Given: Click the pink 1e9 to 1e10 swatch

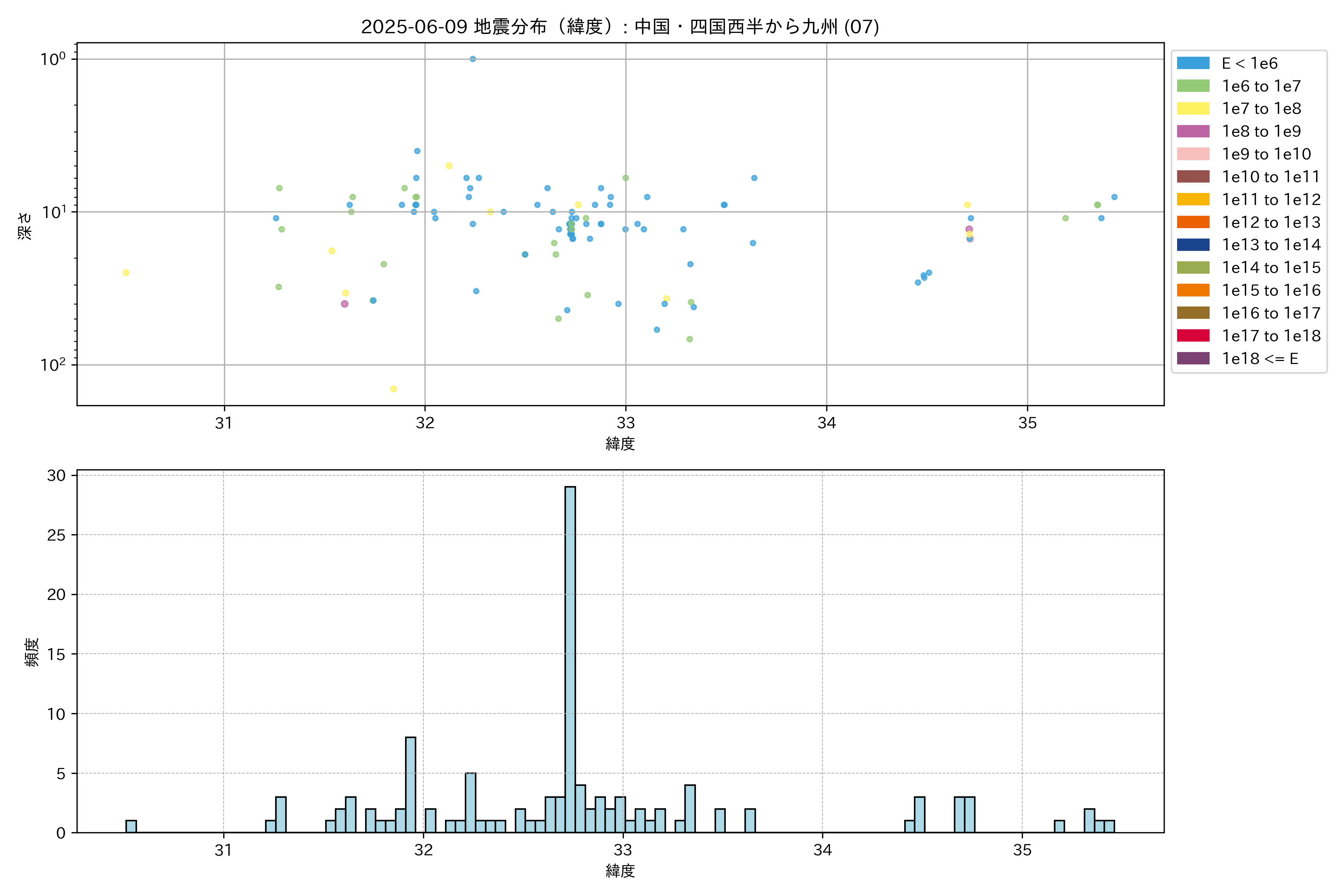Looking at the screenshot, I should click(x=1192, y=154).
